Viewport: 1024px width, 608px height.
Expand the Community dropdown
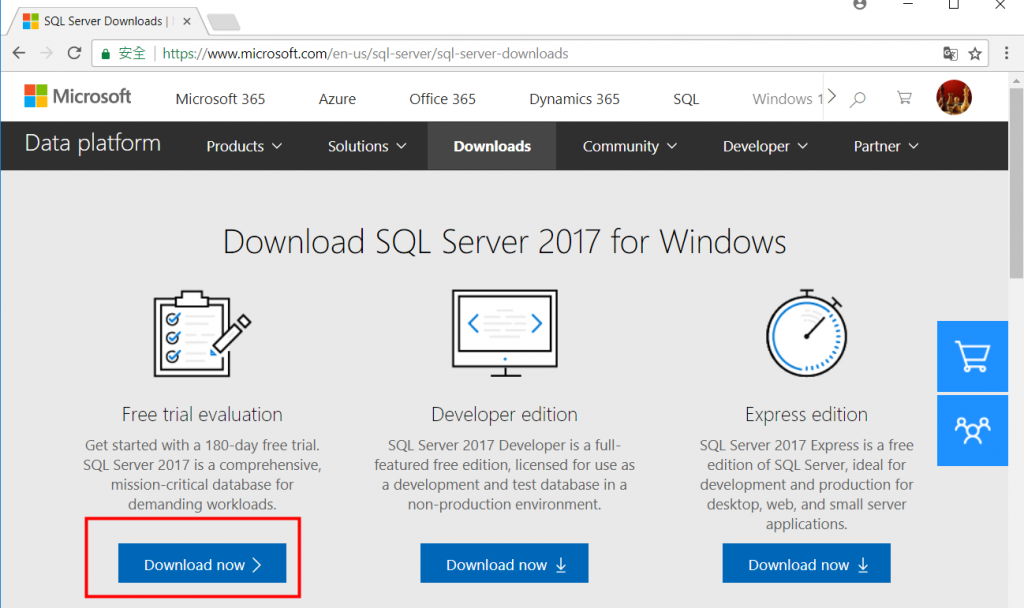click(630, 146)
